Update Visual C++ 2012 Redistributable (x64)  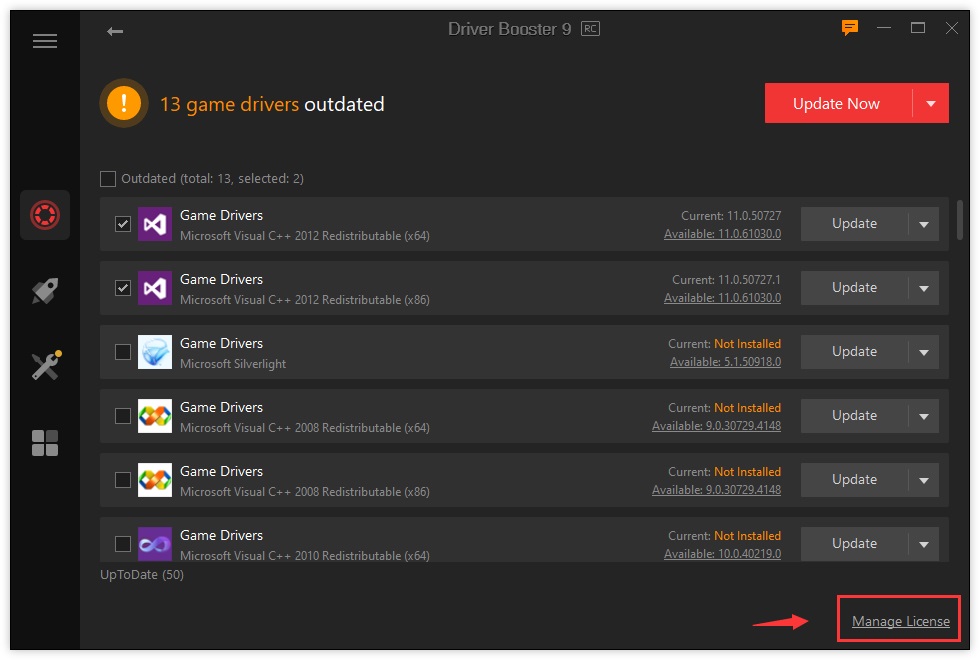(x=854, y=224)
